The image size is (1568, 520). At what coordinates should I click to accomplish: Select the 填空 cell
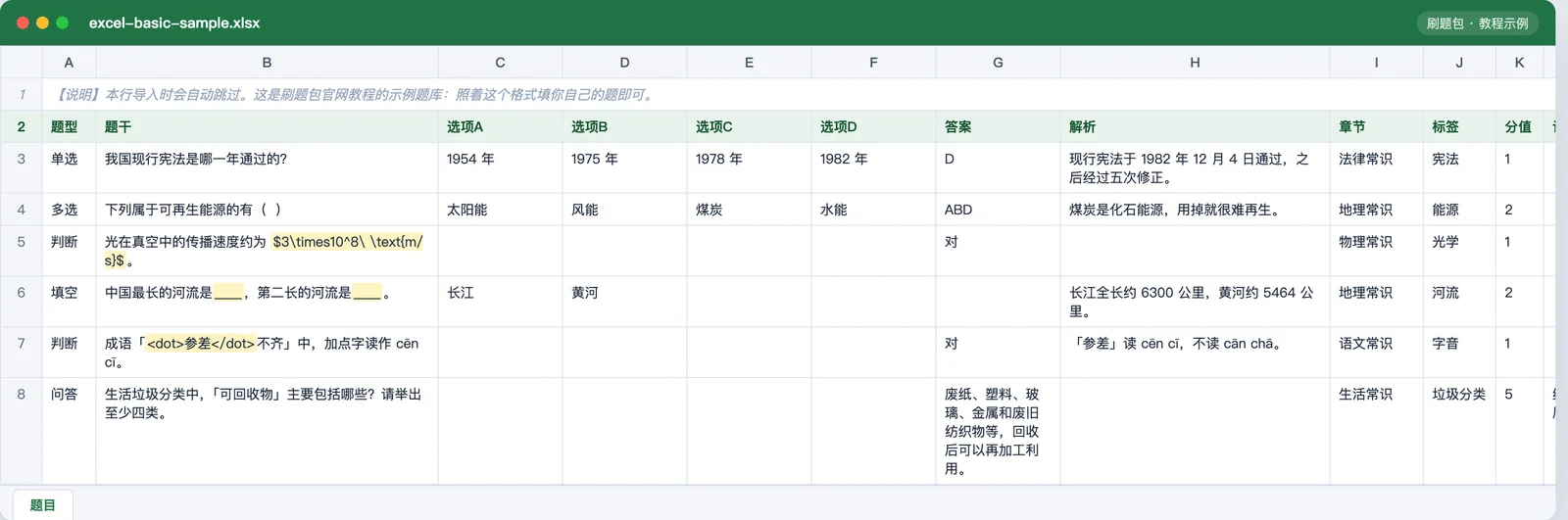pos(69,302)
